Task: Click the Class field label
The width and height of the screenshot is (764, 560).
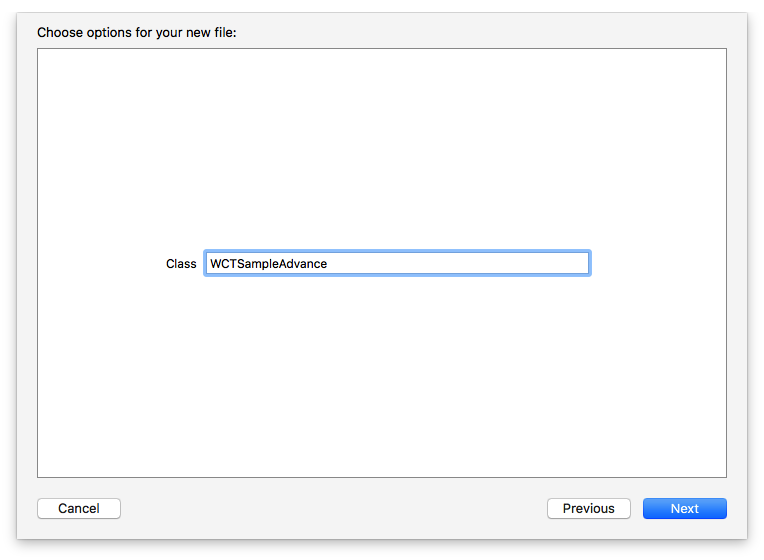Action: coord(181,264)
